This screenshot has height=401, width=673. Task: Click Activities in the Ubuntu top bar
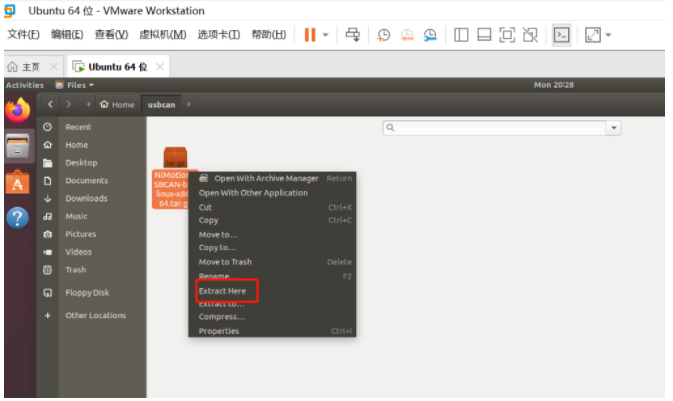point(24,85)
